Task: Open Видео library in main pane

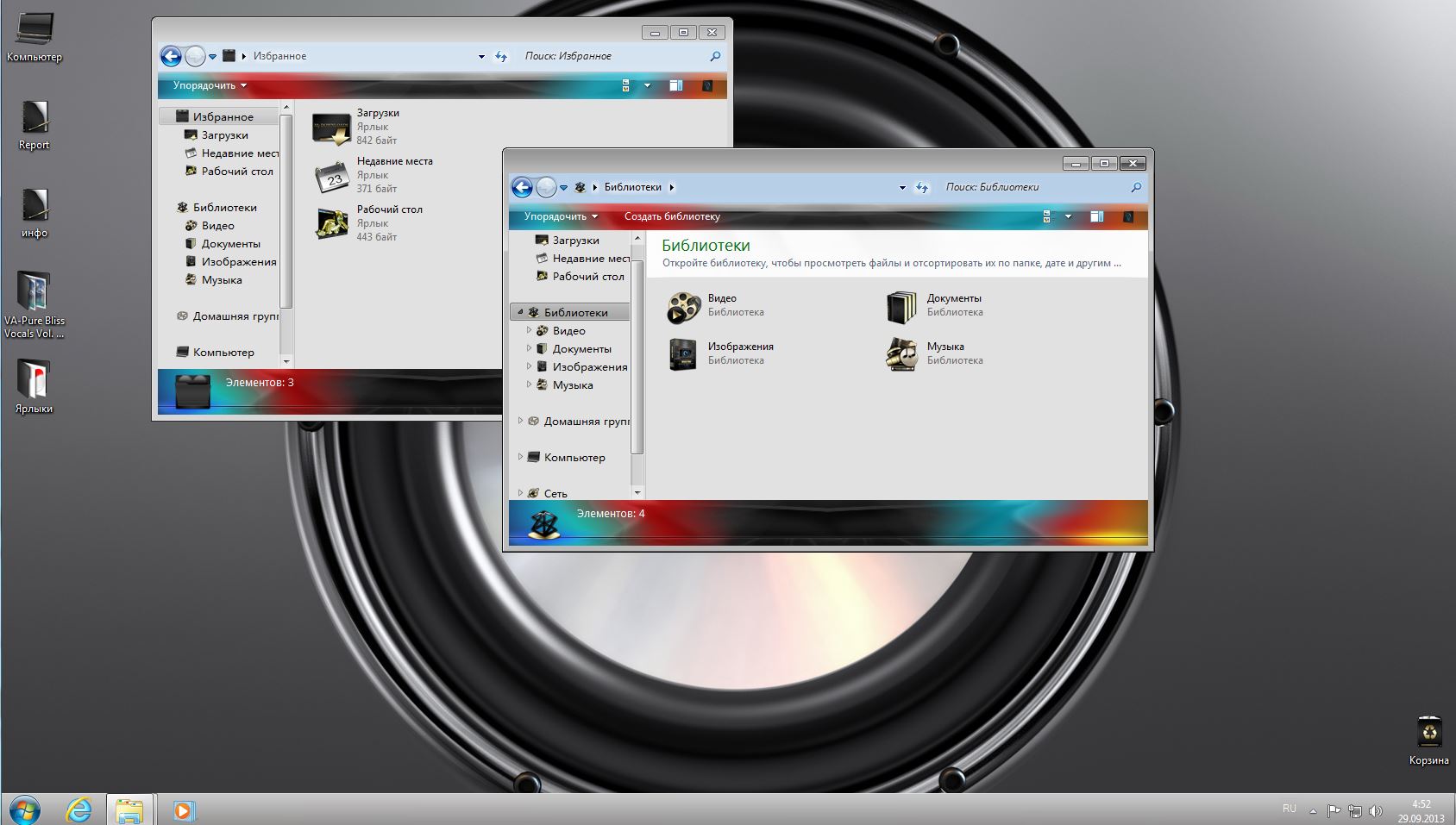Action: pos(716,306)
